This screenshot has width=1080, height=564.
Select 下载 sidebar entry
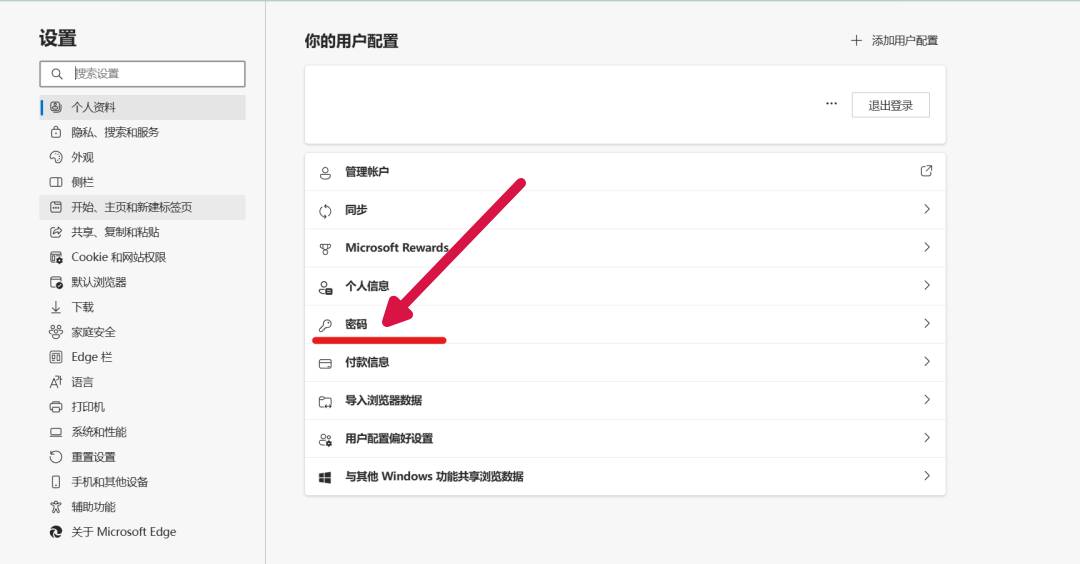coord(143,307)
